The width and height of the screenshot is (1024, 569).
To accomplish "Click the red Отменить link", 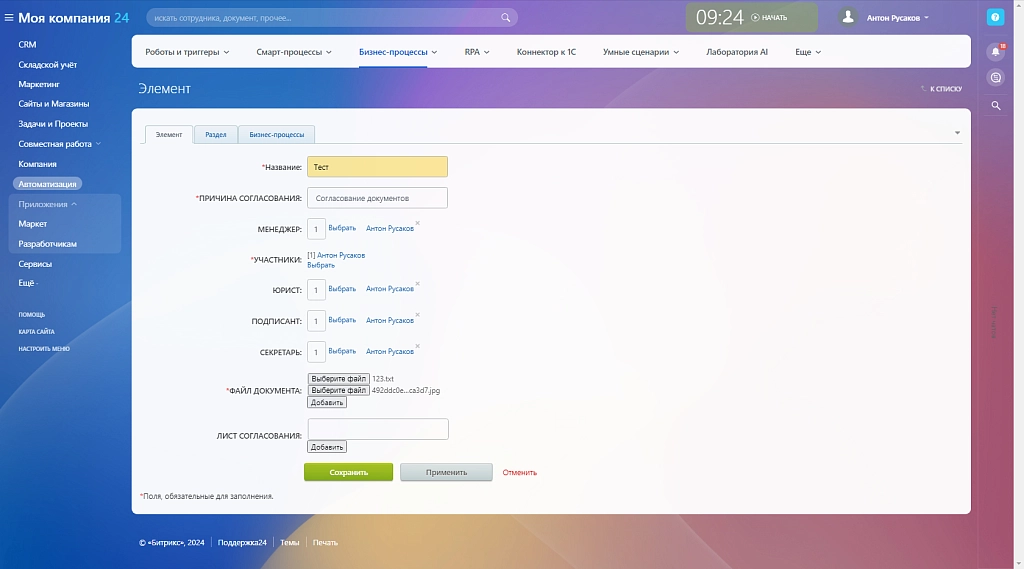I will [x=519, y=472].
